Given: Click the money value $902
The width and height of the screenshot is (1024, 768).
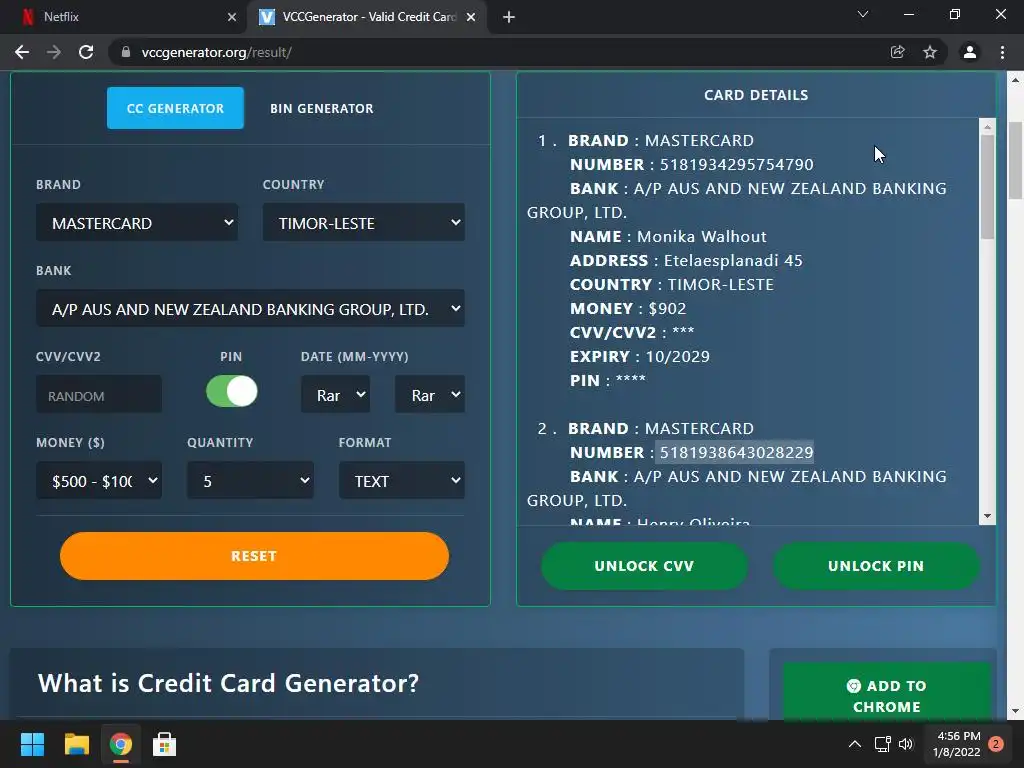Looking at the screenshot, I should [667, 308].
